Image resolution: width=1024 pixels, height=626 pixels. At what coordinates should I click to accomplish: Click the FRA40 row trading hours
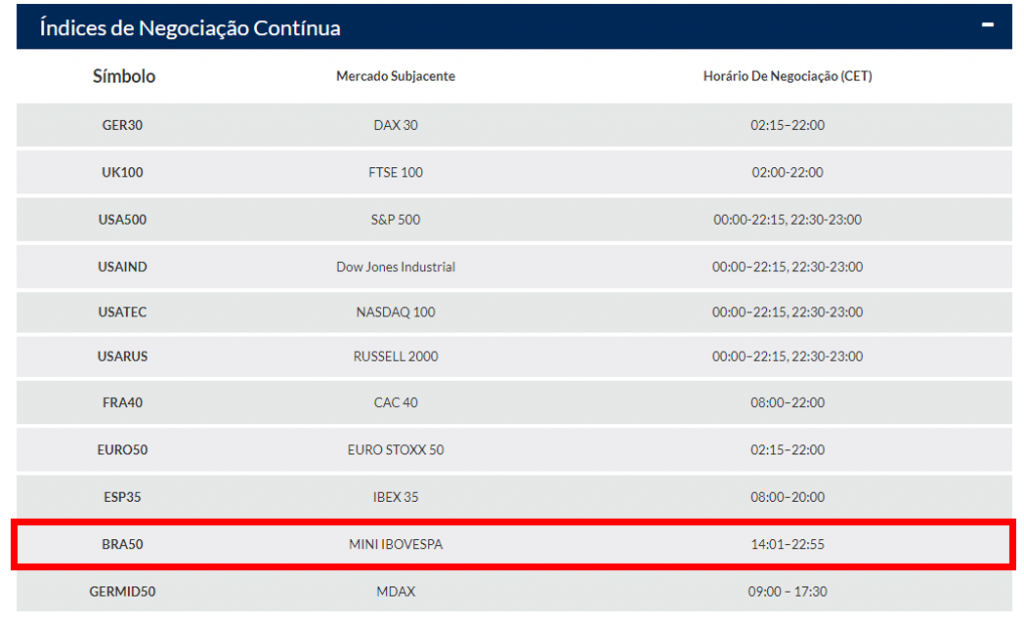788,403
